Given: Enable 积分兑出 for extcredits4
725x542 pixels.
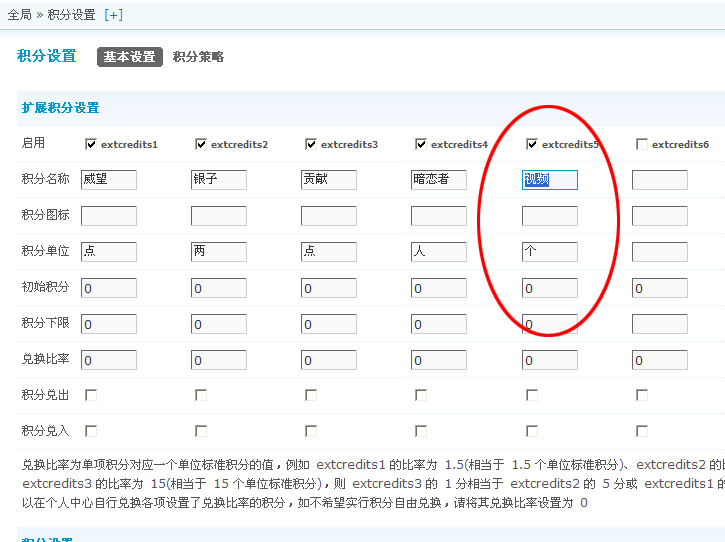Looking at the screenshot, I should coord(421,395).
